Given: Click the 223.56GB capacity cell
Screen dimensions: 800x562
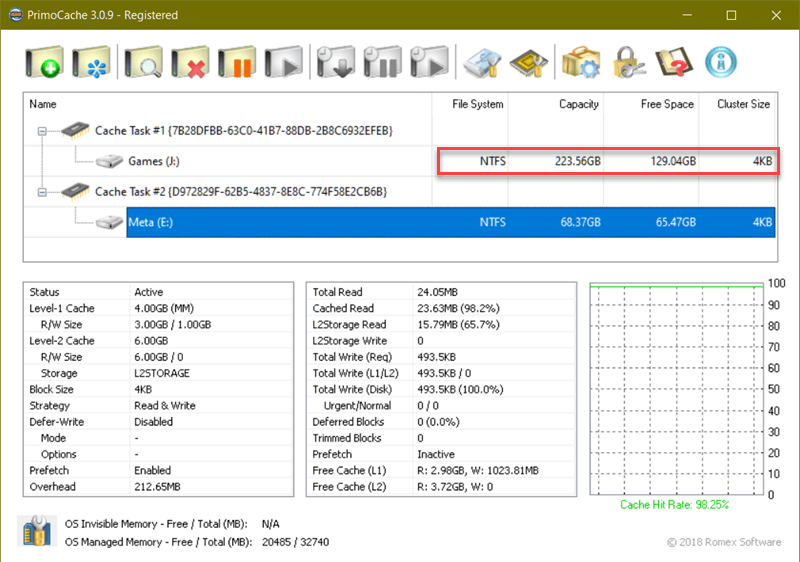Looking at the screenshot, I should click(578, 161).
